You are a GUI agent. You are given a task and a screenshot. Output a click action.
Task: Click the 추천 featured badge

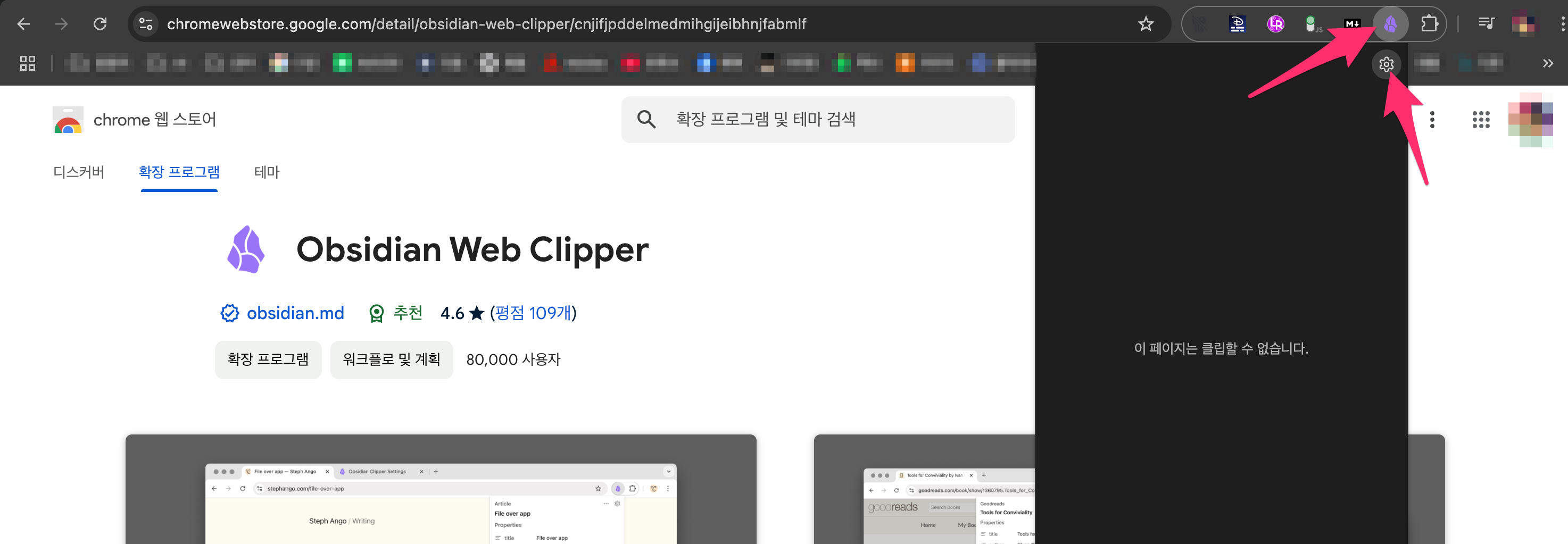pos(396,313)
